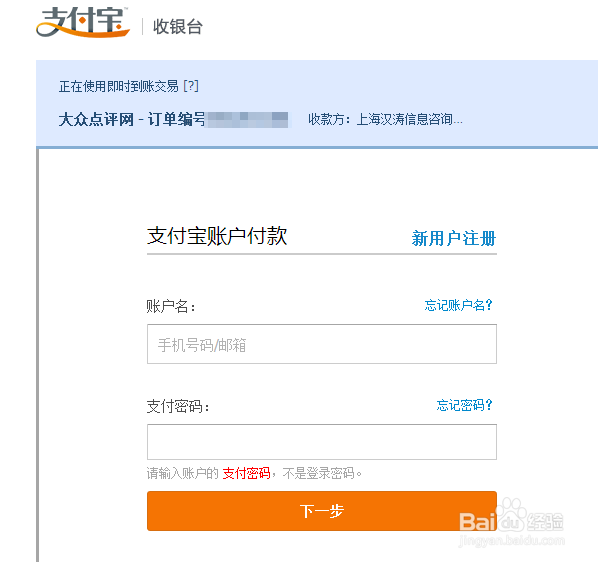The image size is (598, 562).
Task: Click the 收款方: 上海汉涛信息咨询... payee text
Action: point(385,119)
